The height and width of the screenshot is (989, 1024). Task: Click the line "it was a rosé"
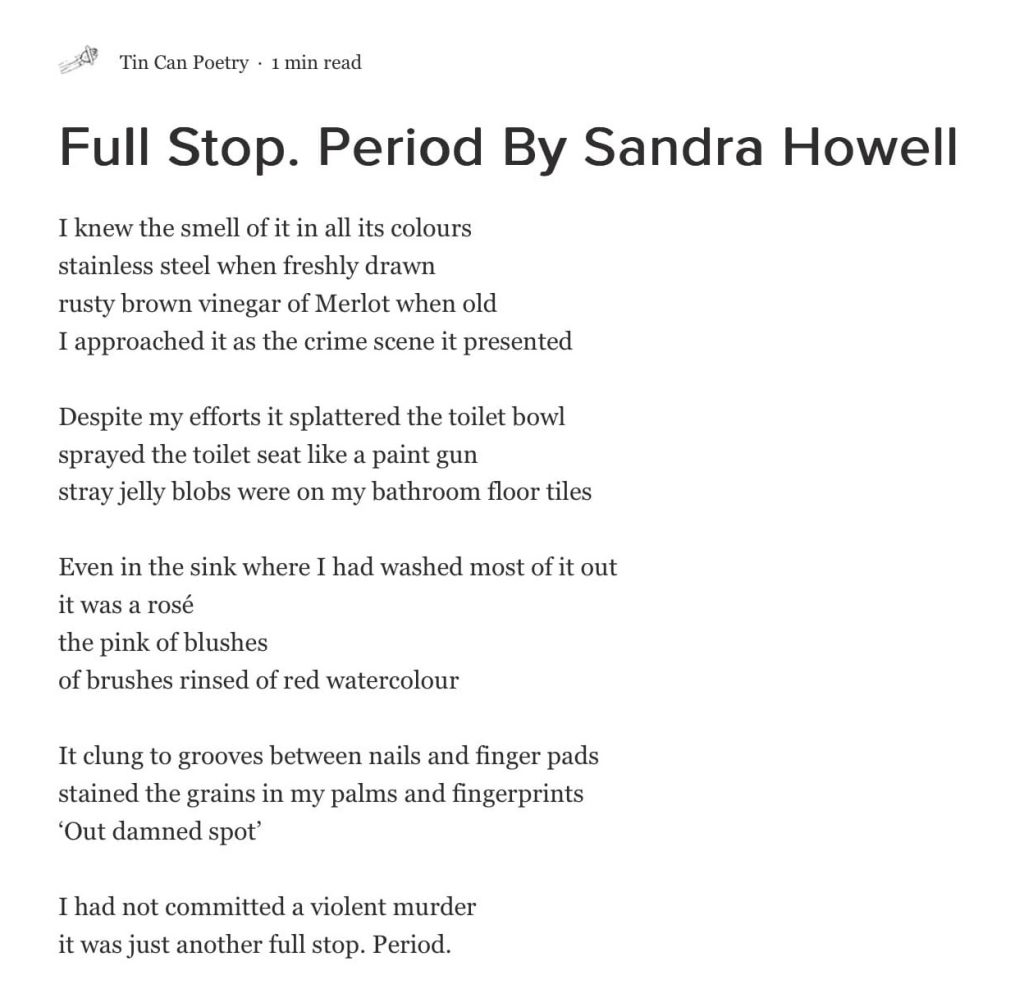click(x=125, y=605)
